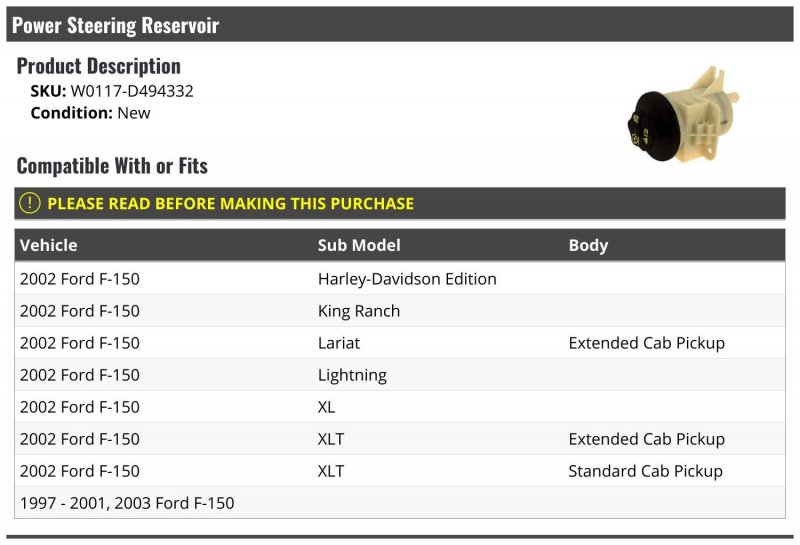800x545 pixels.
Task: Click the Product Description heading
Action: (99, 66)
